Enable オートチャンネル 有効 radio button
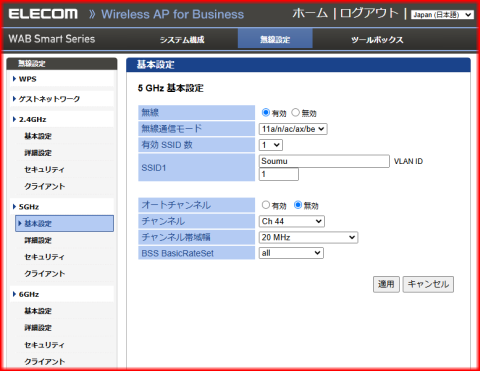Screen dimensions: 480x371 pos(266,205)
